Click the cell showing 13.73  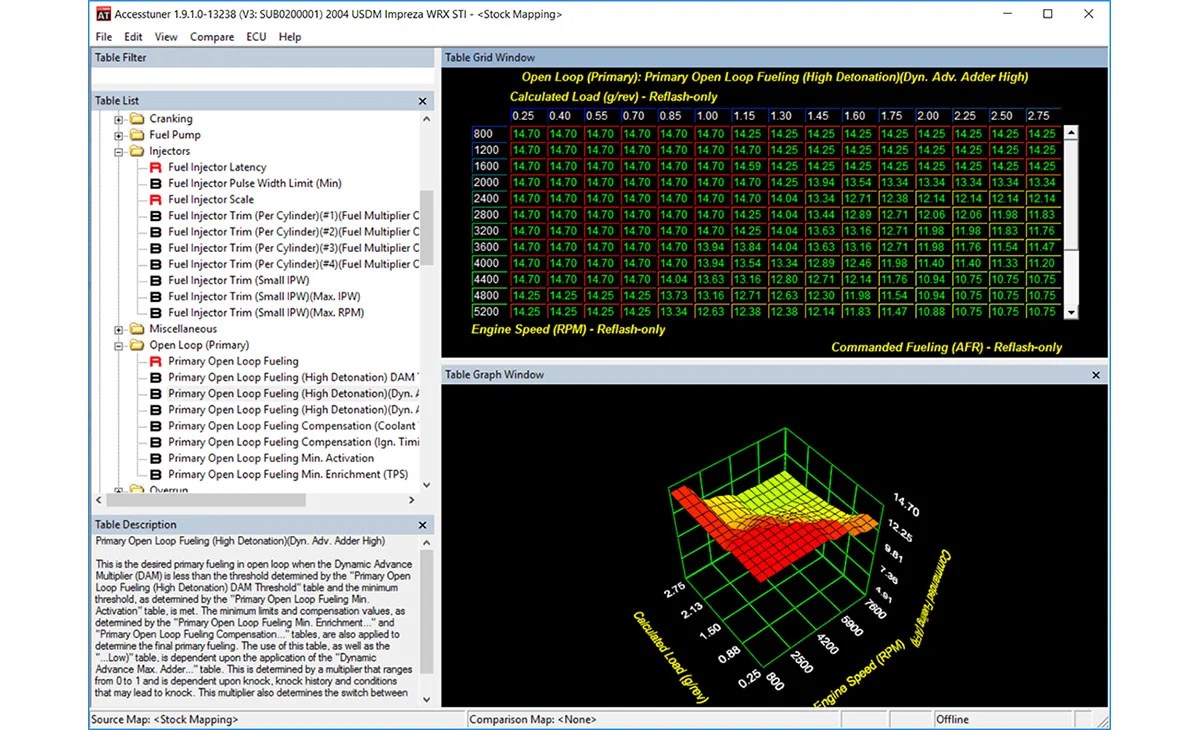[x=674, y=296]
